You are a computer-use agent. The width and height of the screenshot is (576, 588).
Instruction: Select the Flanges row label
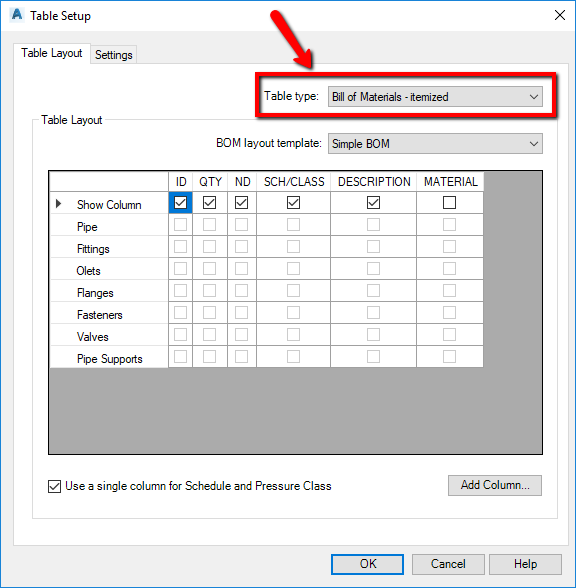tap(95, 293)
